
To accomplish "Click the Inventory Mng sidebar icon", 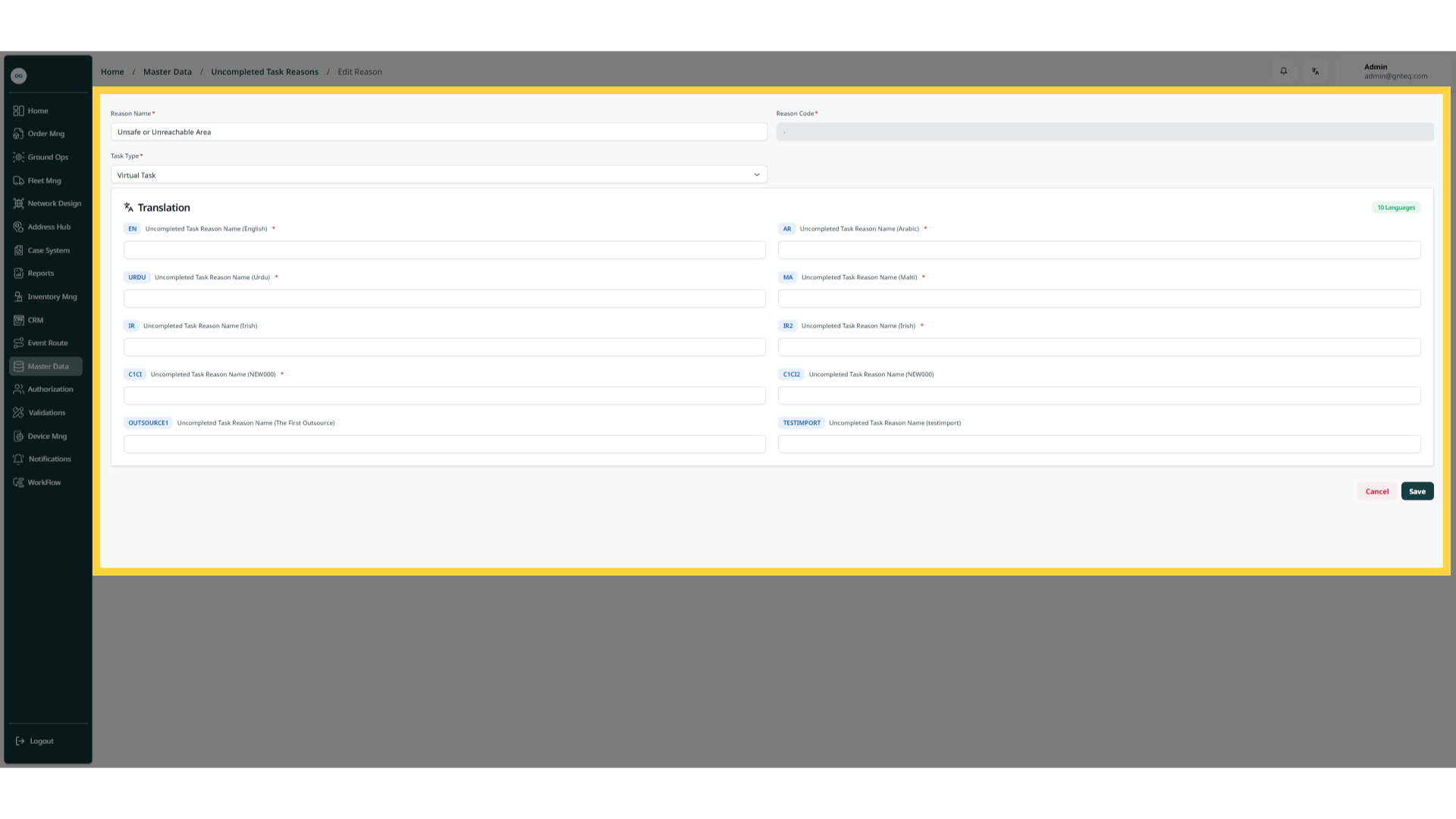I will click(x=18, y=297).
